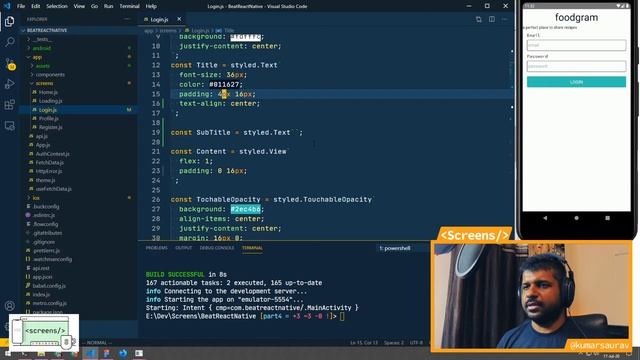Viewport: 640px width, 360px height.
Task: Click the browser icon in Windows taskbar
Action: point(122,353)
